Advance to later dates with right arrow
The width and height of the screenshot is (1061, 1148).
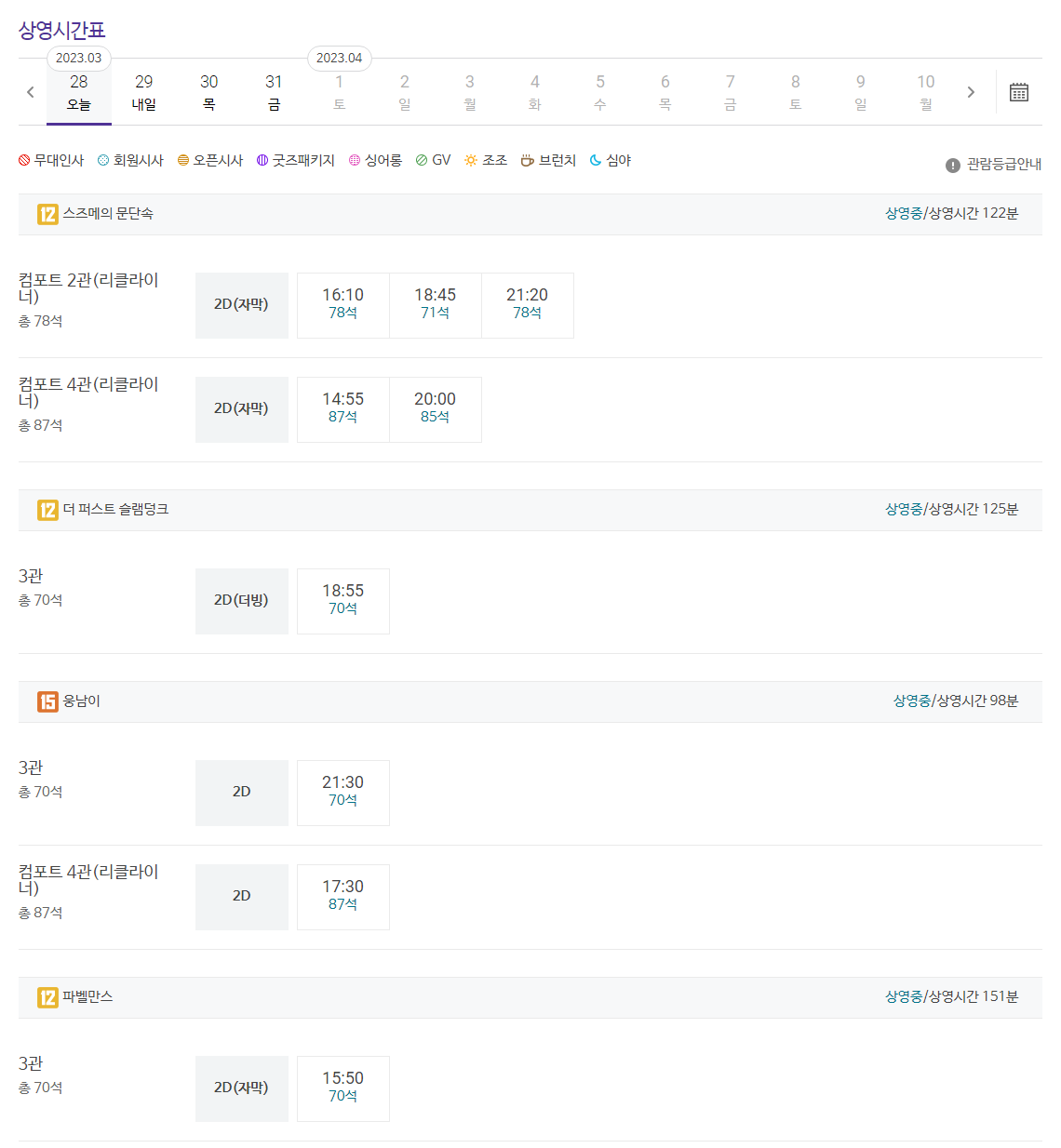point(971,92)
